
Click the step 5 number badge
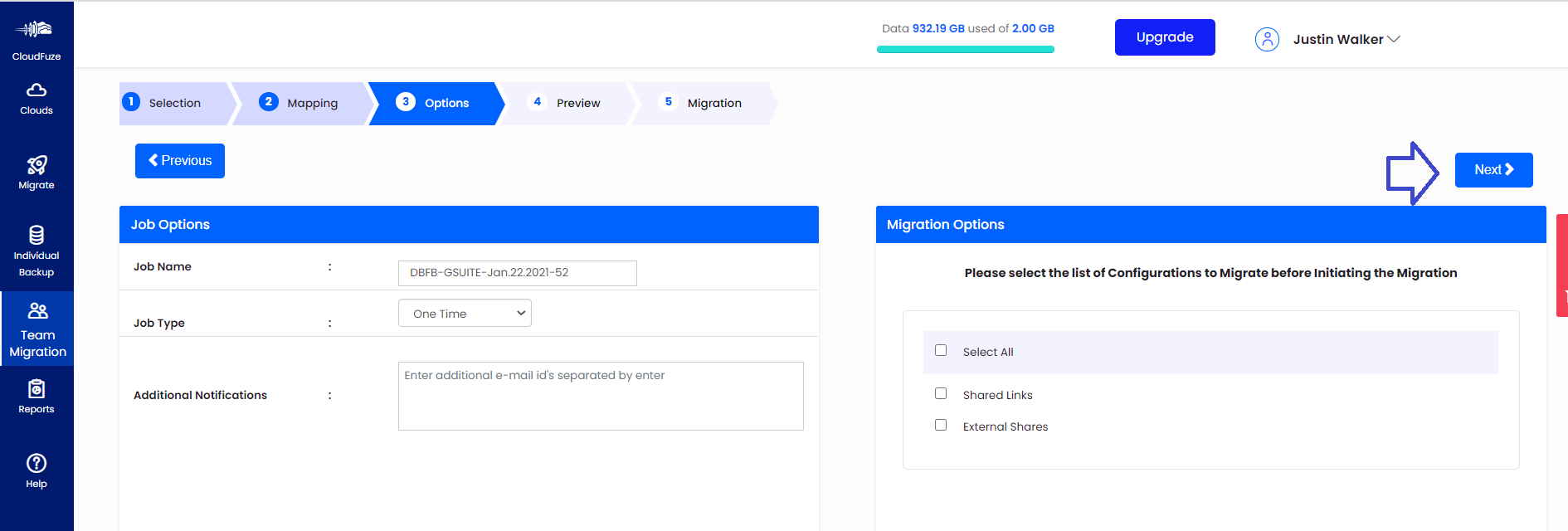coord(669,102)
